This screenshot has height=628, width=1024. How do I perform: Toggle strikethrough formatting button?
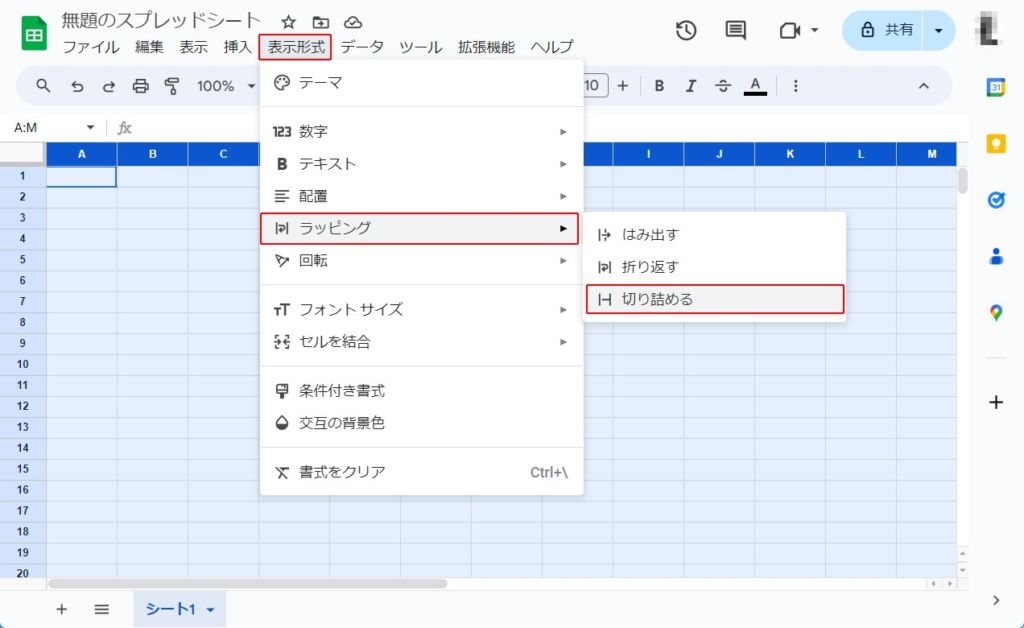coord(723,86)
